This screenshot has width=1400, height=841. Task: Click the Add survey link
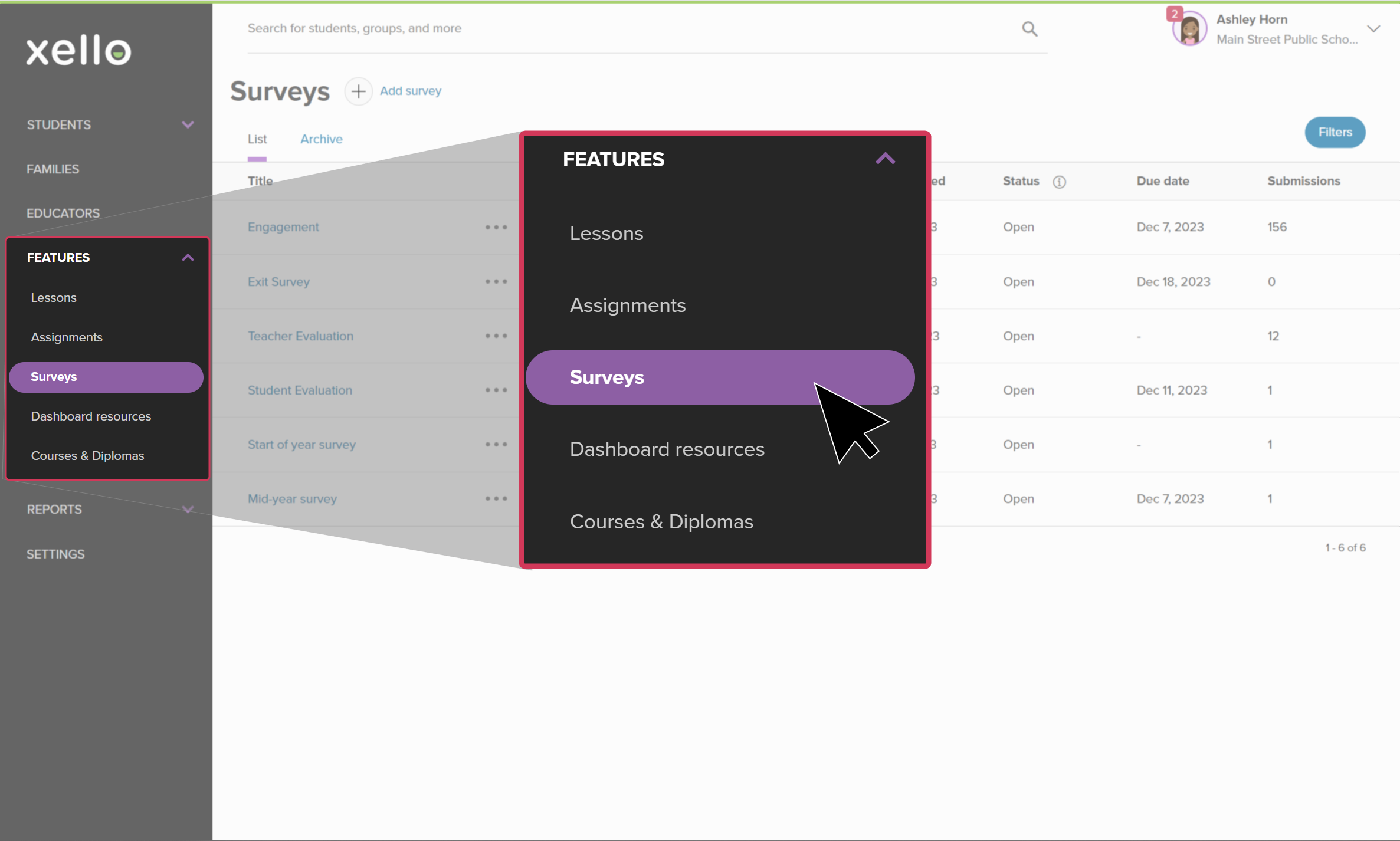point(411,91)
